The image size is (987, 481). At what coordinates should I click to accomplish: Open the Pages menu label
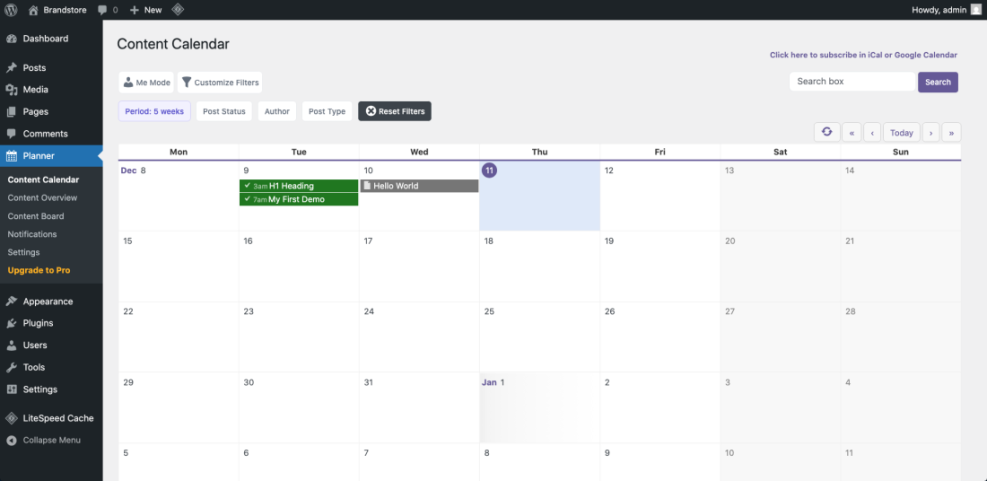36,111
